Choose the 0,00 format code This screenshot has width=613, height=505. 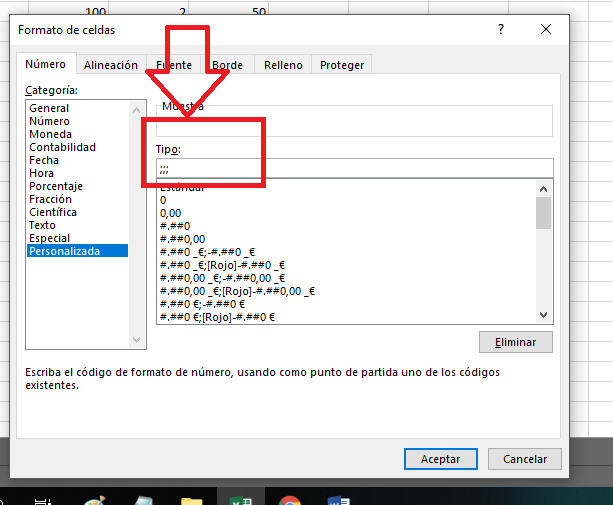pyautogui.click(x=346, y=213)
